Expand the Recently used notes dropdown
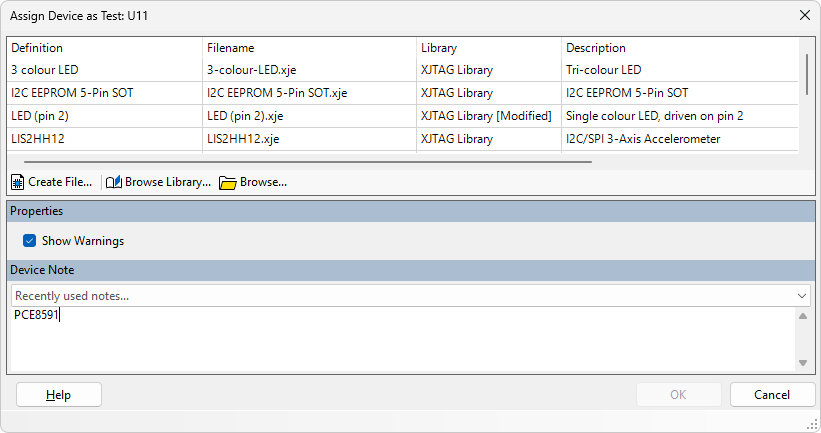The height and width of the screenshot is (433, 821). click(803, 296)
